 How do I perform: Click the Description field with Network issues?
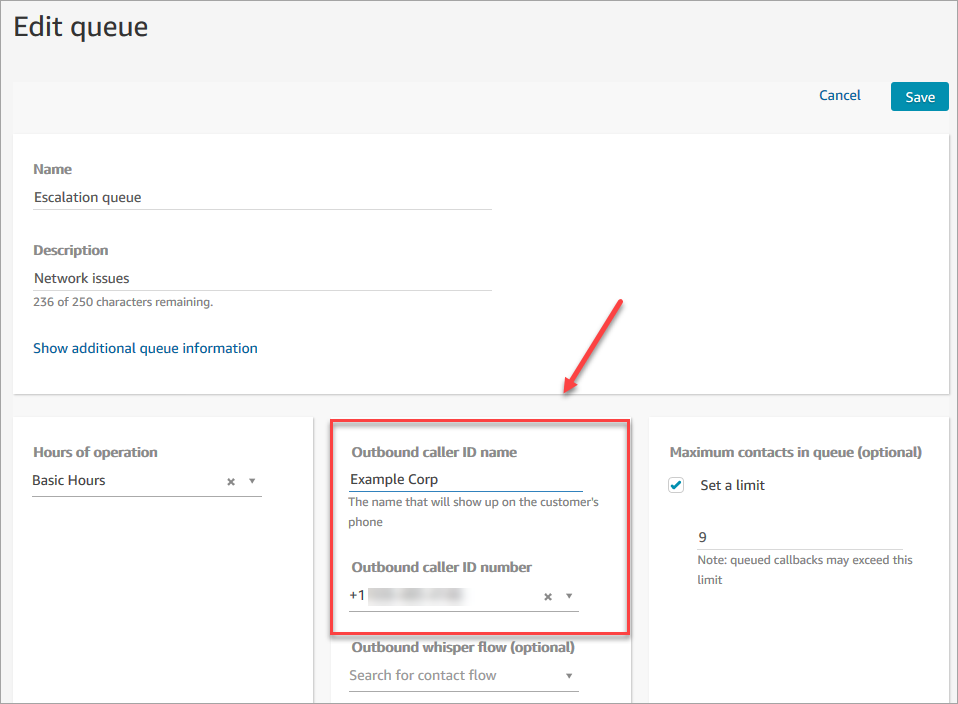260,279
